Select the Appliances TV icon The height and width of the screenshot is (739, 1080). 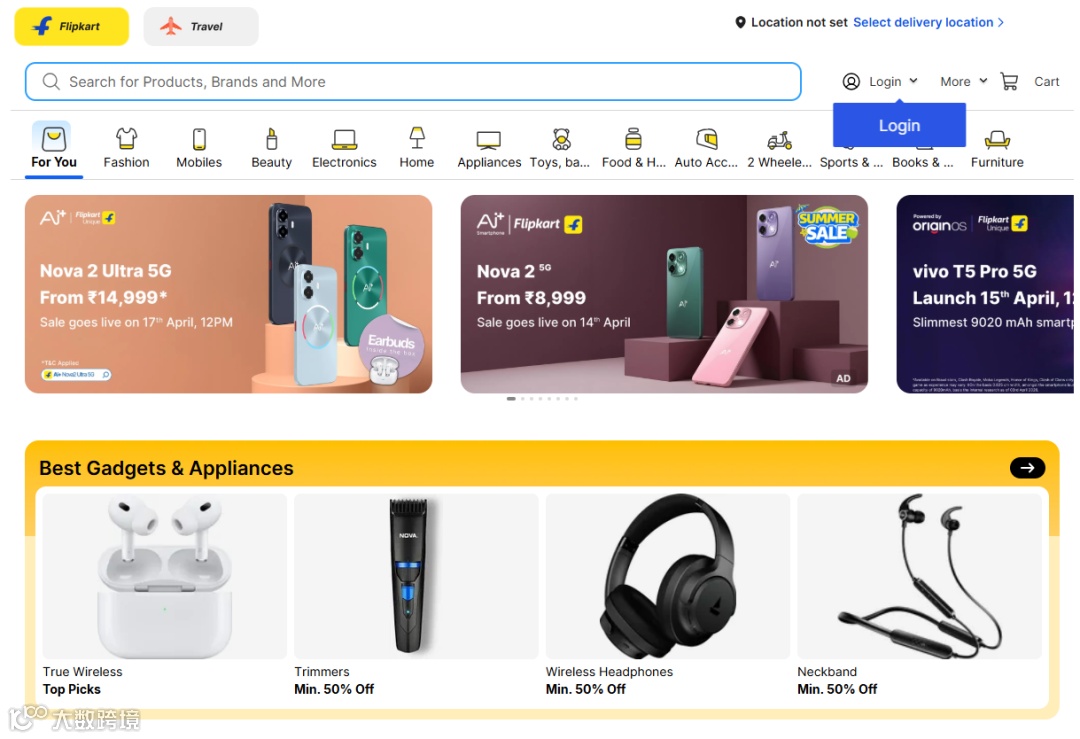tap(488, 140)
